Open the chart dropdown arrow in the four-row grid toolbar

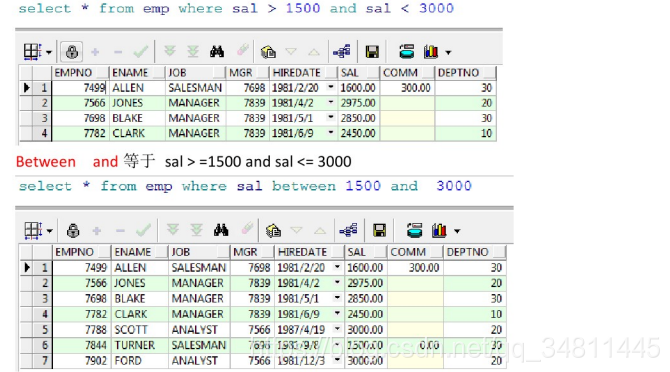point(448,53)
